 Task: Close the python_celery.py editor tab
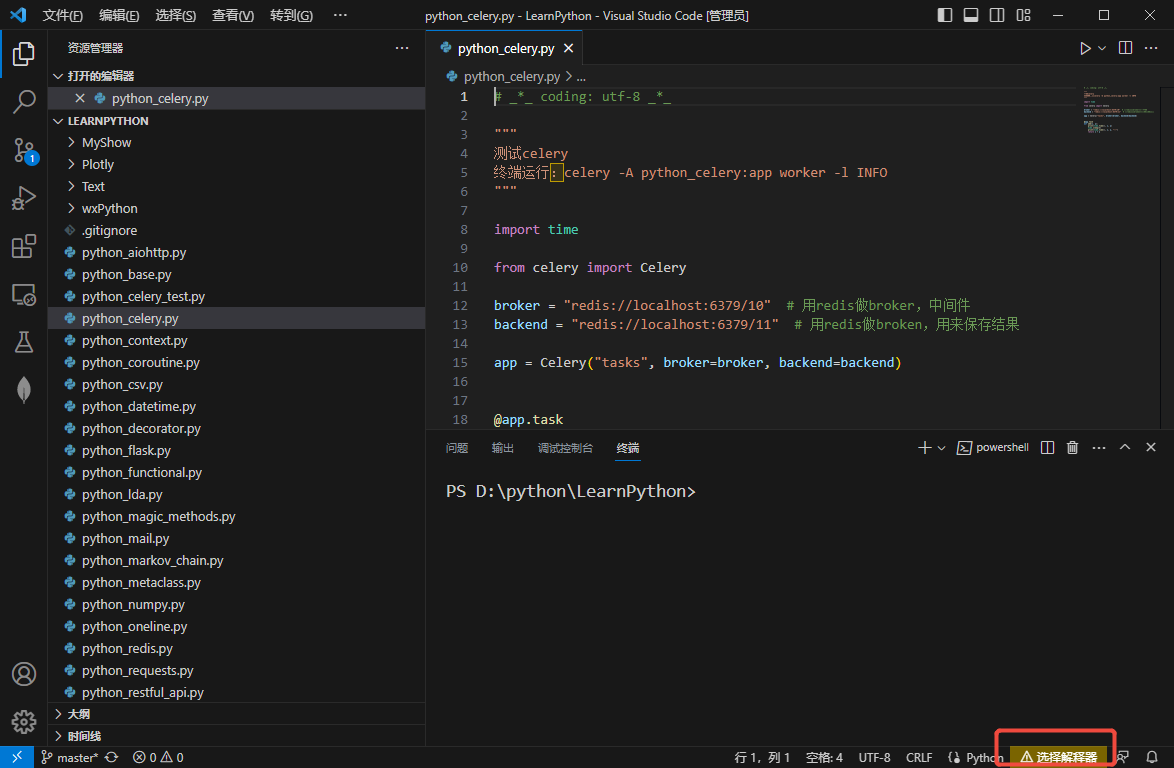(568, 48)
